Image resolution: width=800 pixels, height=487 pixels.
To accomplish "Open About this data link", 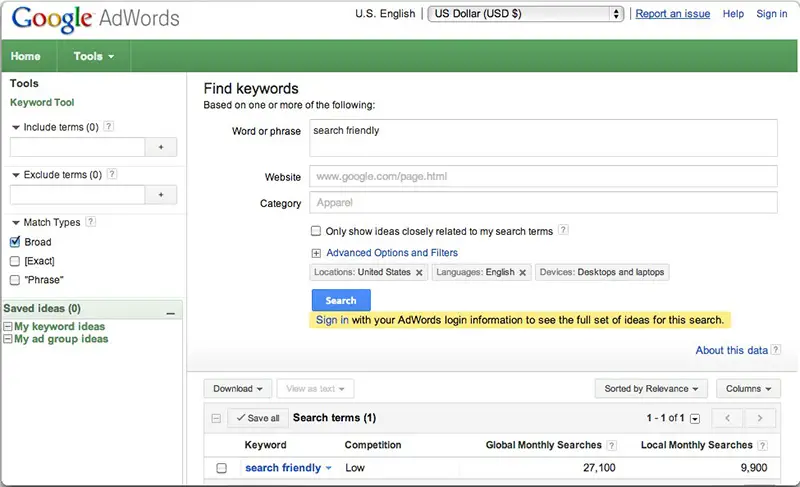I will point(732,350).
